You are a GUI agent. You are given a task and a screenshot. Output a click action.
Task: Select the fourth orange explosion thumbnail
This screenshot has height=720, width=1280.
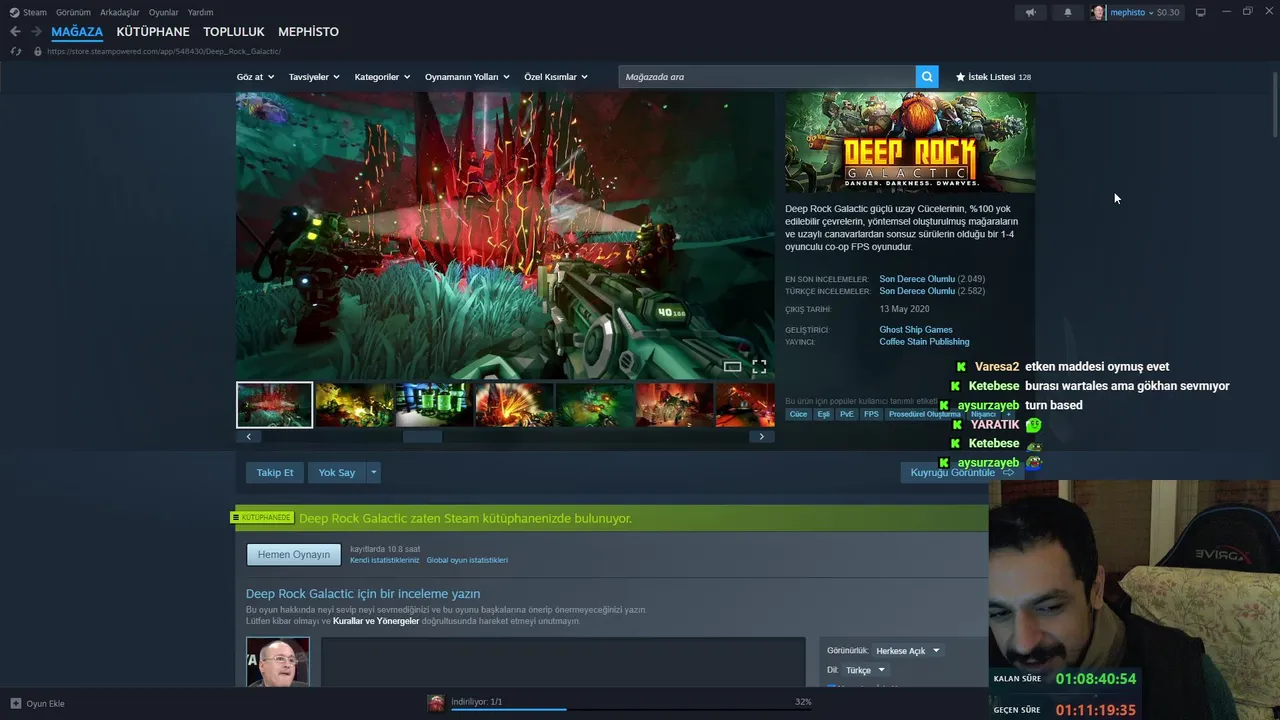tap(514, 405)
